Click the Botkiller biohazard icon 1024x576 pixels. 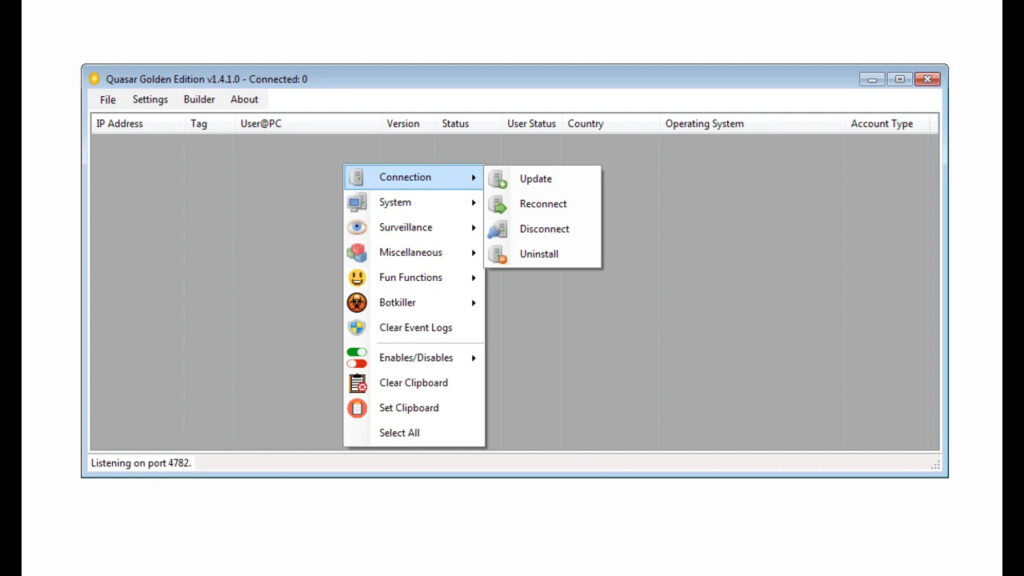(x=357, y=302)
